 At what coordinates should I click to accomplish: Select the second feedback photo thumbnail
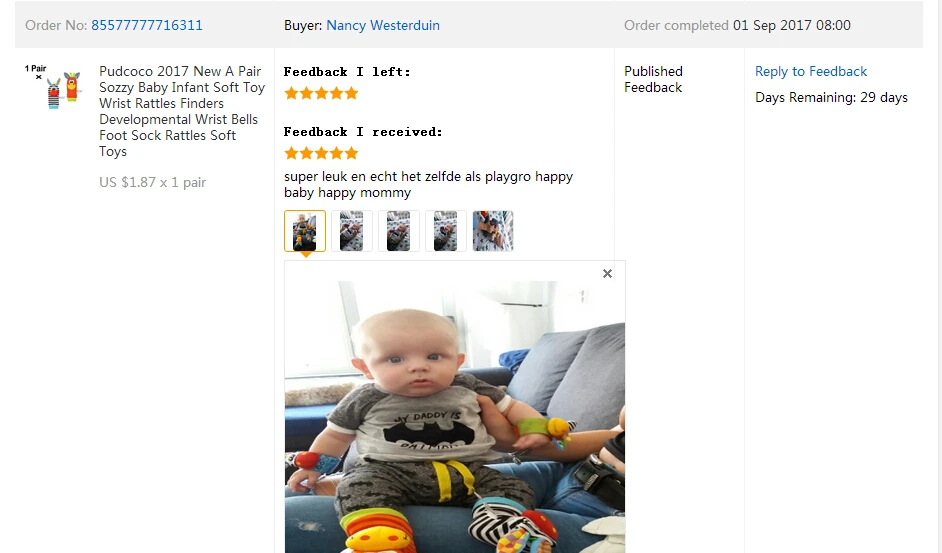pyautogui.click(x=351, y=231)
